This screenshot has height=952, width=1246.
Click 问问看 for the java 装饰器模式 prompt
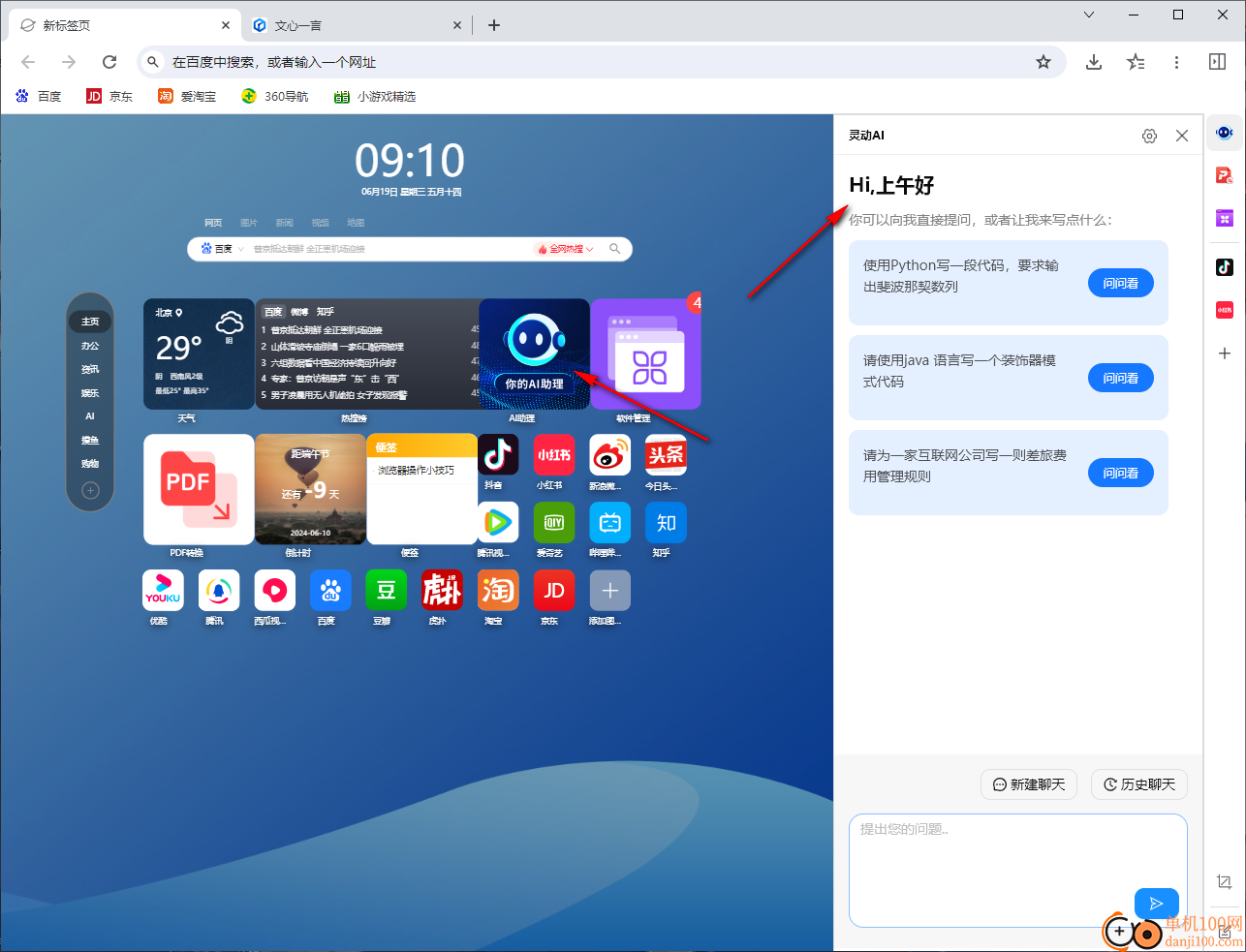point(1121,378)
